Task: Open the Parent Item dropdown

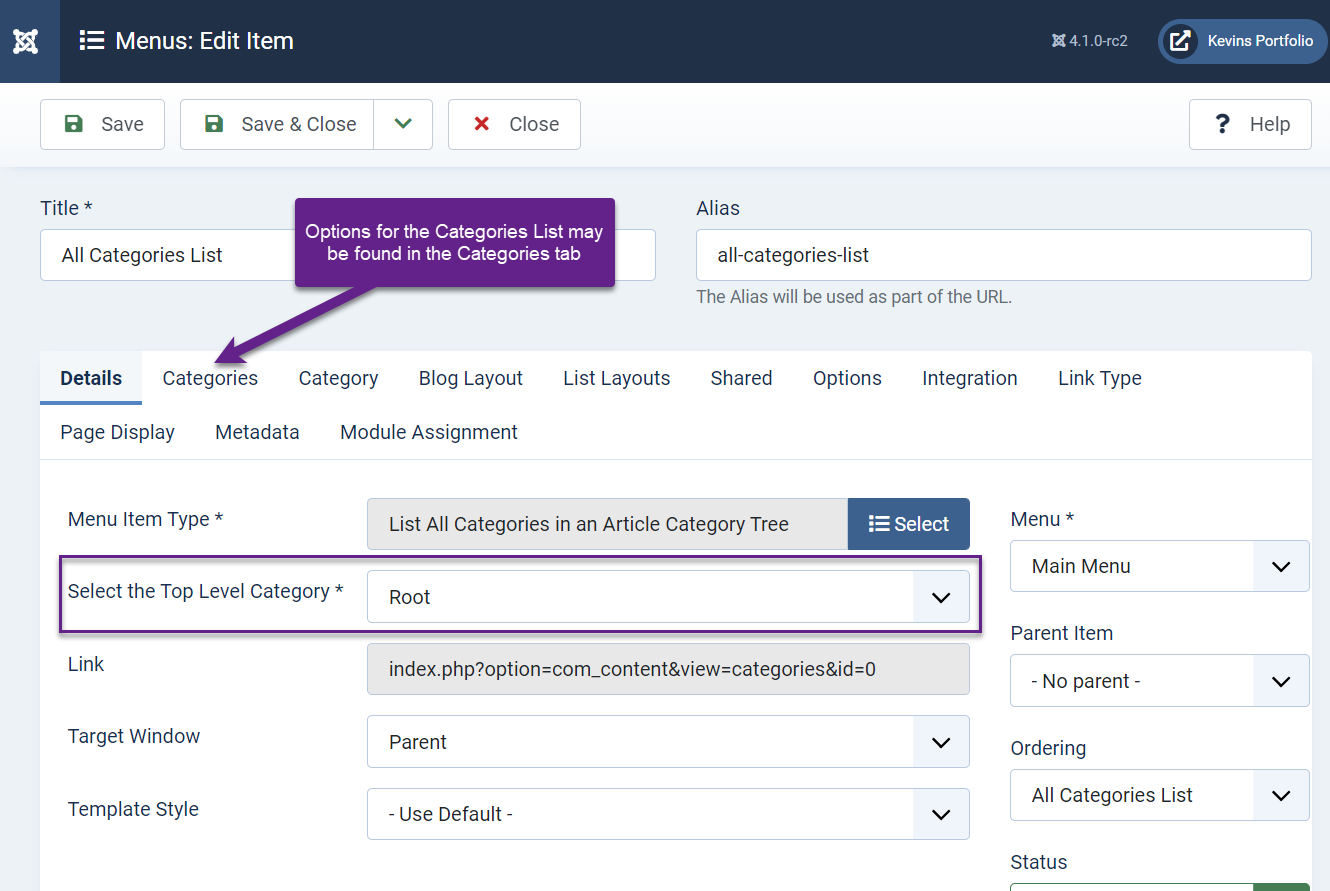Action: click(x=1160, y=681)
